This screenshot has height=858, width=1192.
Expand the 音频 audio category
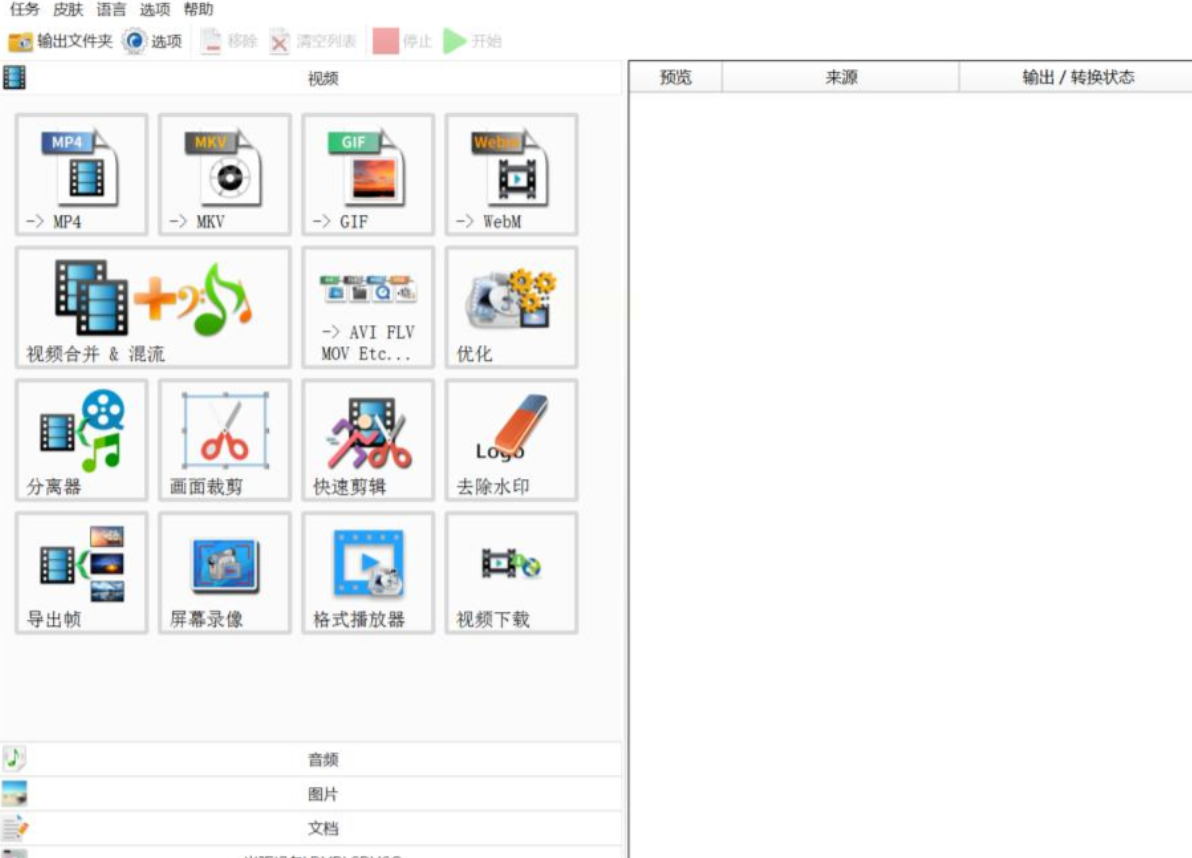pyautogui.click(x=312, y=759)
